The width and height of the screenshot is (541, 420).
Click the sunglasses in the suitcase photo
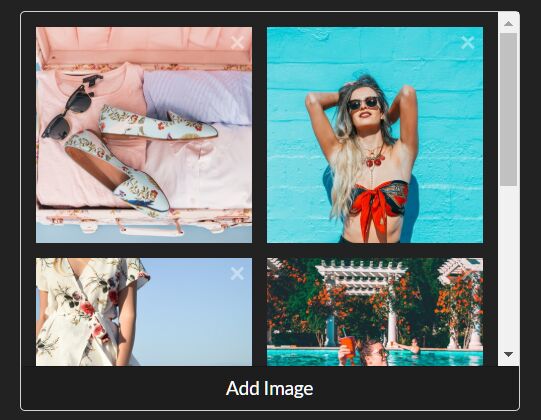71,108
